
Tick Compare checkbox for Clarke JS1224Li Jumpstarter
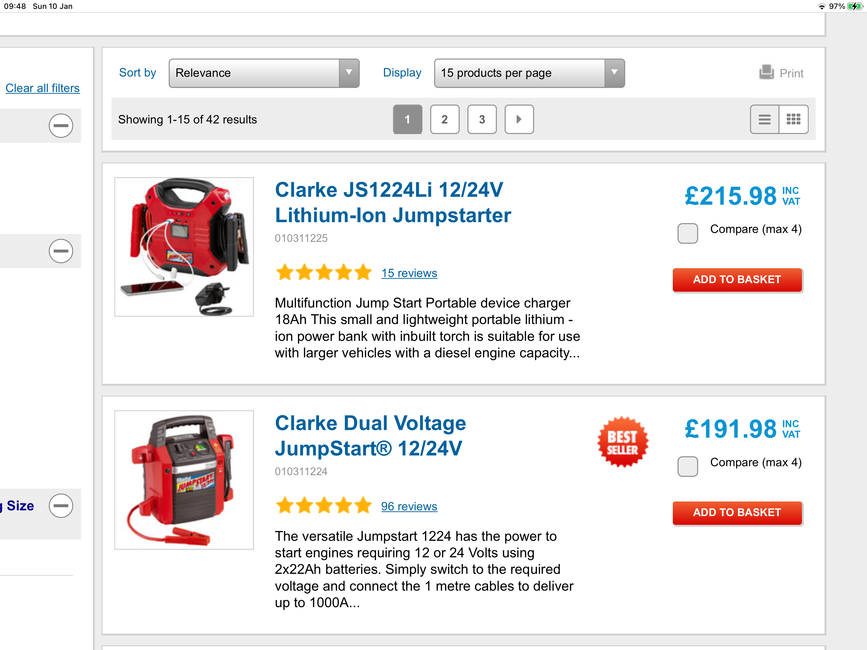pyautogui.click(x=687, y=233)
